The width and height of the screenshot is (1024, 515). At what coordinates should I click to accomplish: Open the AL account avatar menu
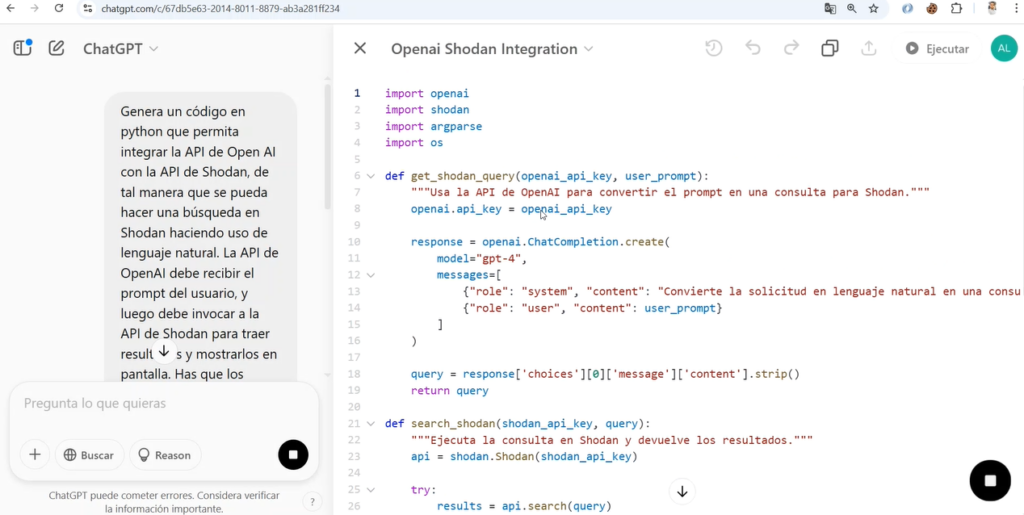(x=1004, y=49)
